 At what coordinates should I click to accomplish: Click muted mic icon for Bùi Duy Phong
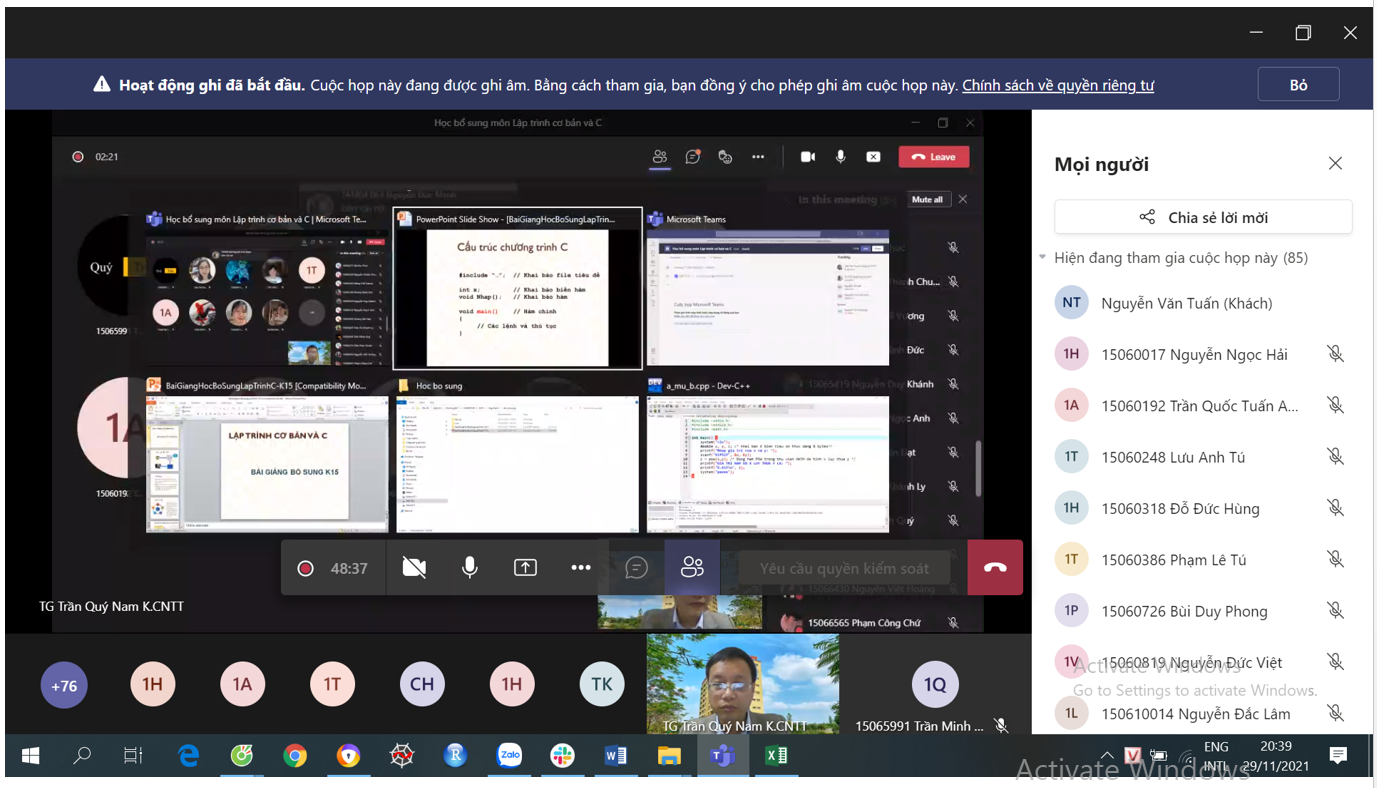point(1335,611)
